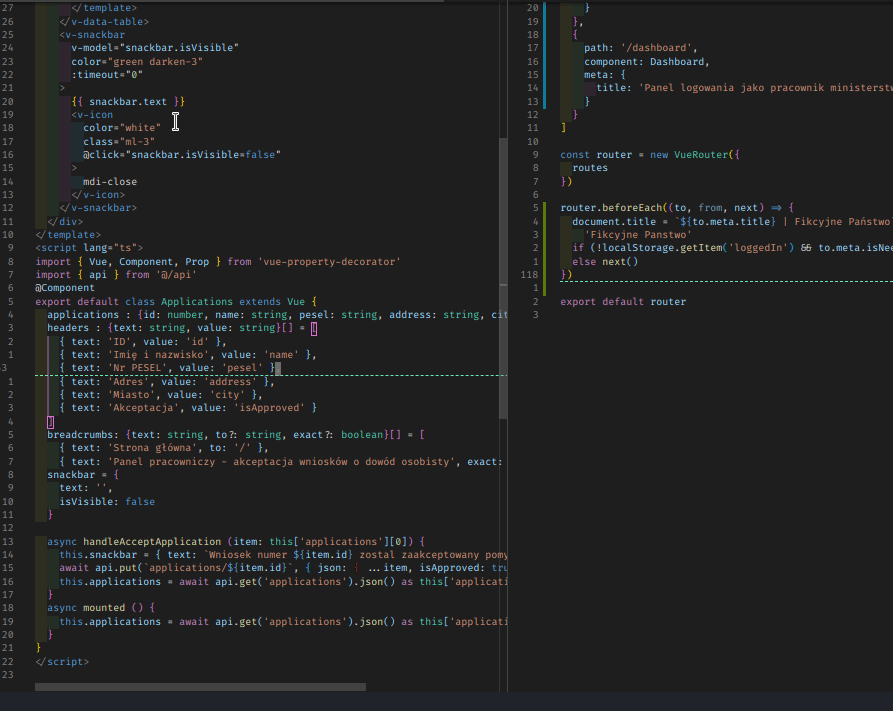Click the horizontal scrollbar under the left editor
The height and width of the screenshot is (711, 893).
point(200,687)
